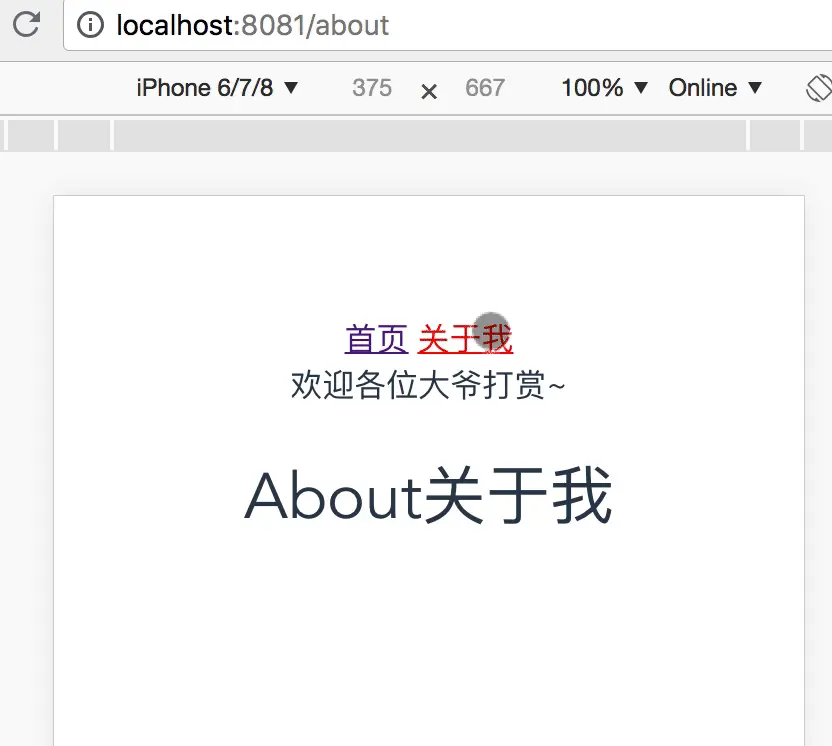Click the 欢迎各位大爷打赏~ text line
The height and width of the screenshot is (746, 832).
pyautogui.click(x=428, y=384)
